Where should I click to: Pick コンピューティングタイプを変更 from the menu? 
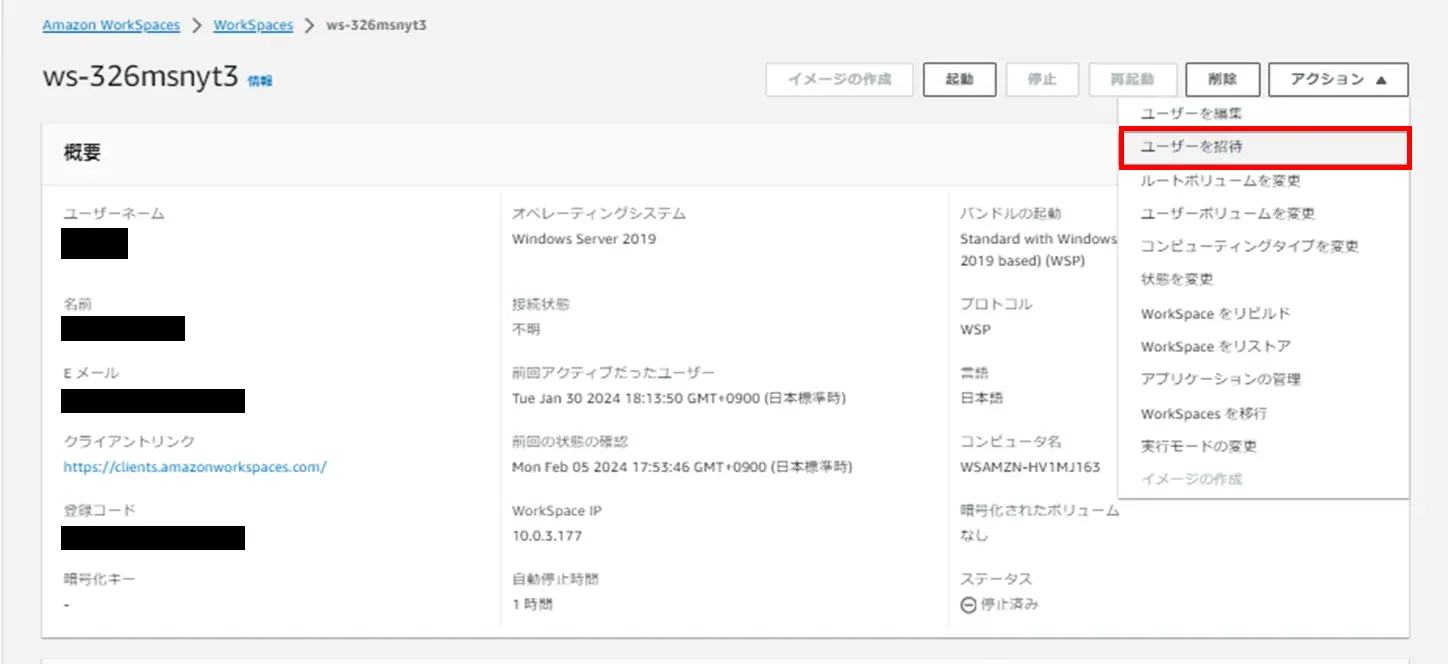[1250, 246]
